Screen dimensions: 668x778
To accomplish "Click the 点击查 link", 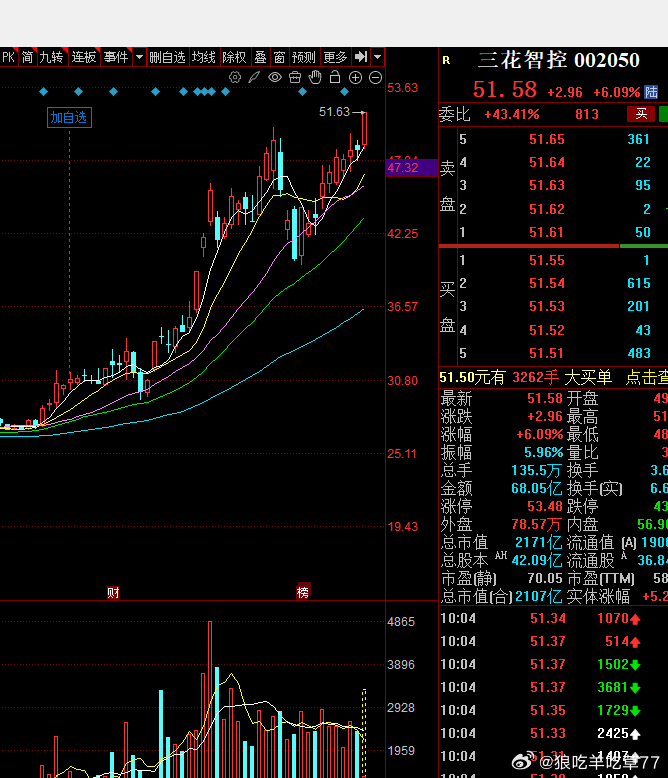I will [x=647, y=378].
